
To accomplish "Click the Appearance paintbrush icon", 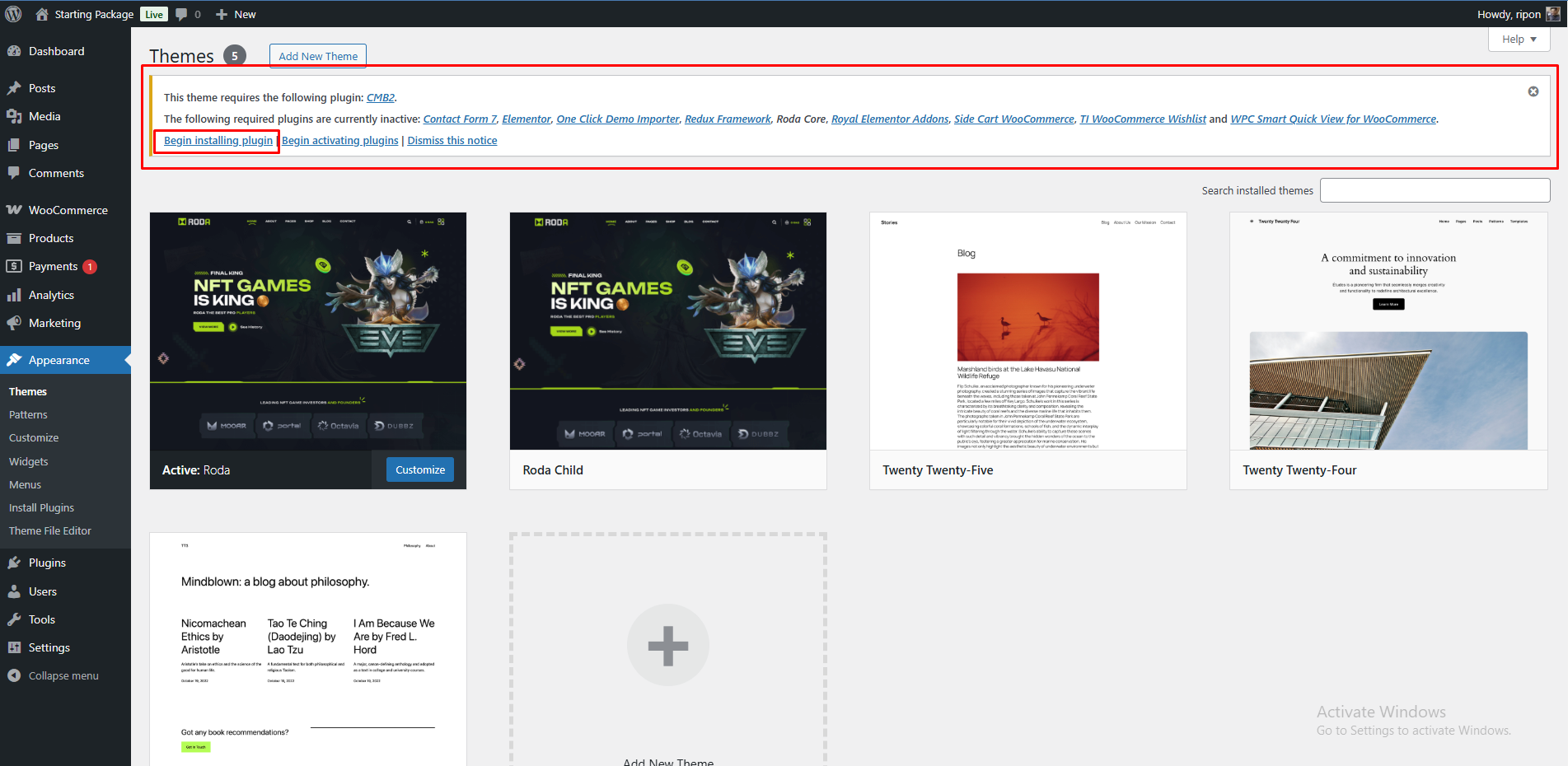I will (14, 360).
